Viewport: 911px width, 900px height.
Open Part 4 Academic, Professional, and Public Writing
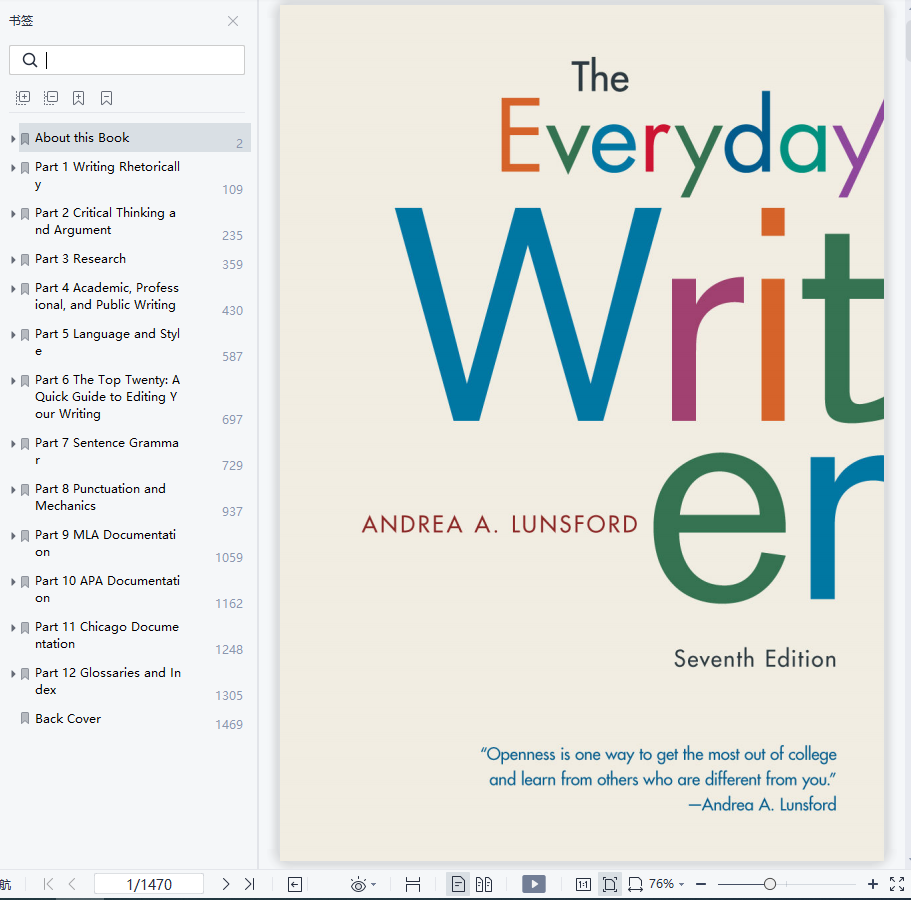coord(107,296)
